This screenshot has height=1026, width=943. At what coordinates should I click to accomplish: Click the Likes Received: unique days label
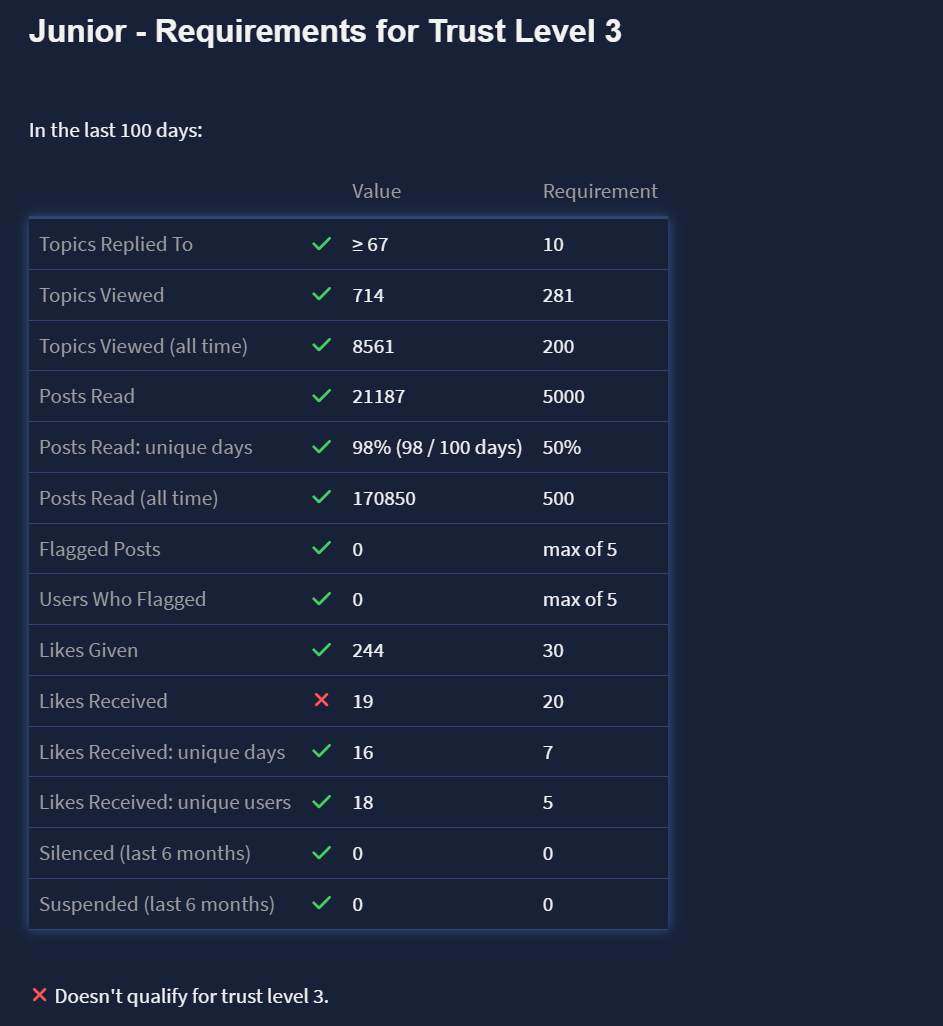162,752
